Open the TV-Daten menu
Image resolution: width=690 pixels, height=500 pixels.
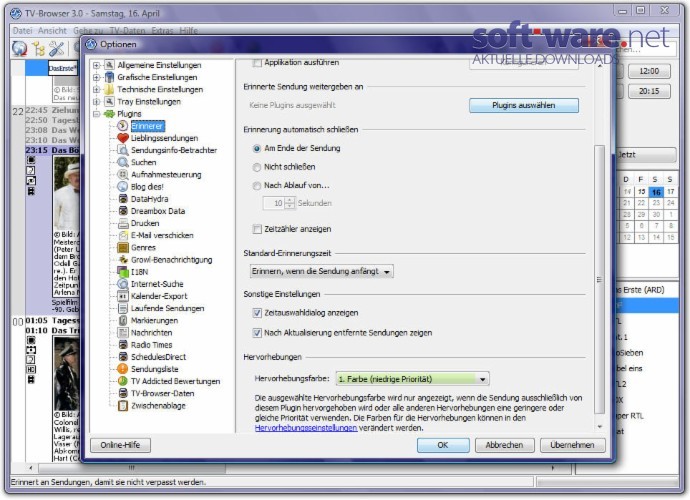click(127, 31)
